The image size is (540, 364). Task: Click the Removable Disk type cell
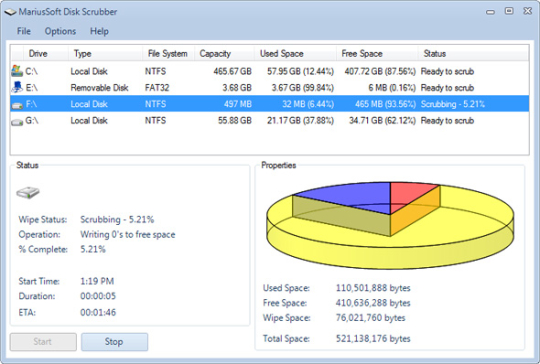pos(99,88)
